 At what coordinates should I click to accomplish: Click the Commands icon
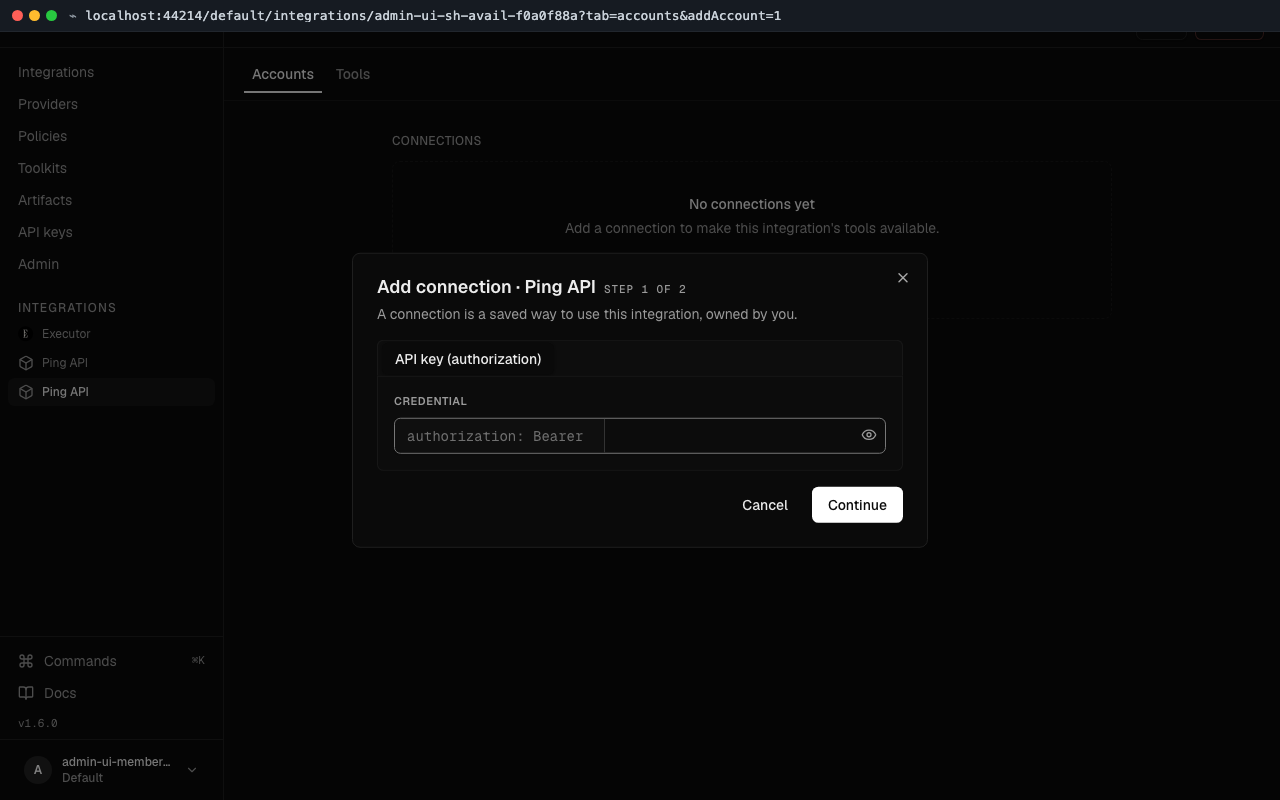point(26,661)
